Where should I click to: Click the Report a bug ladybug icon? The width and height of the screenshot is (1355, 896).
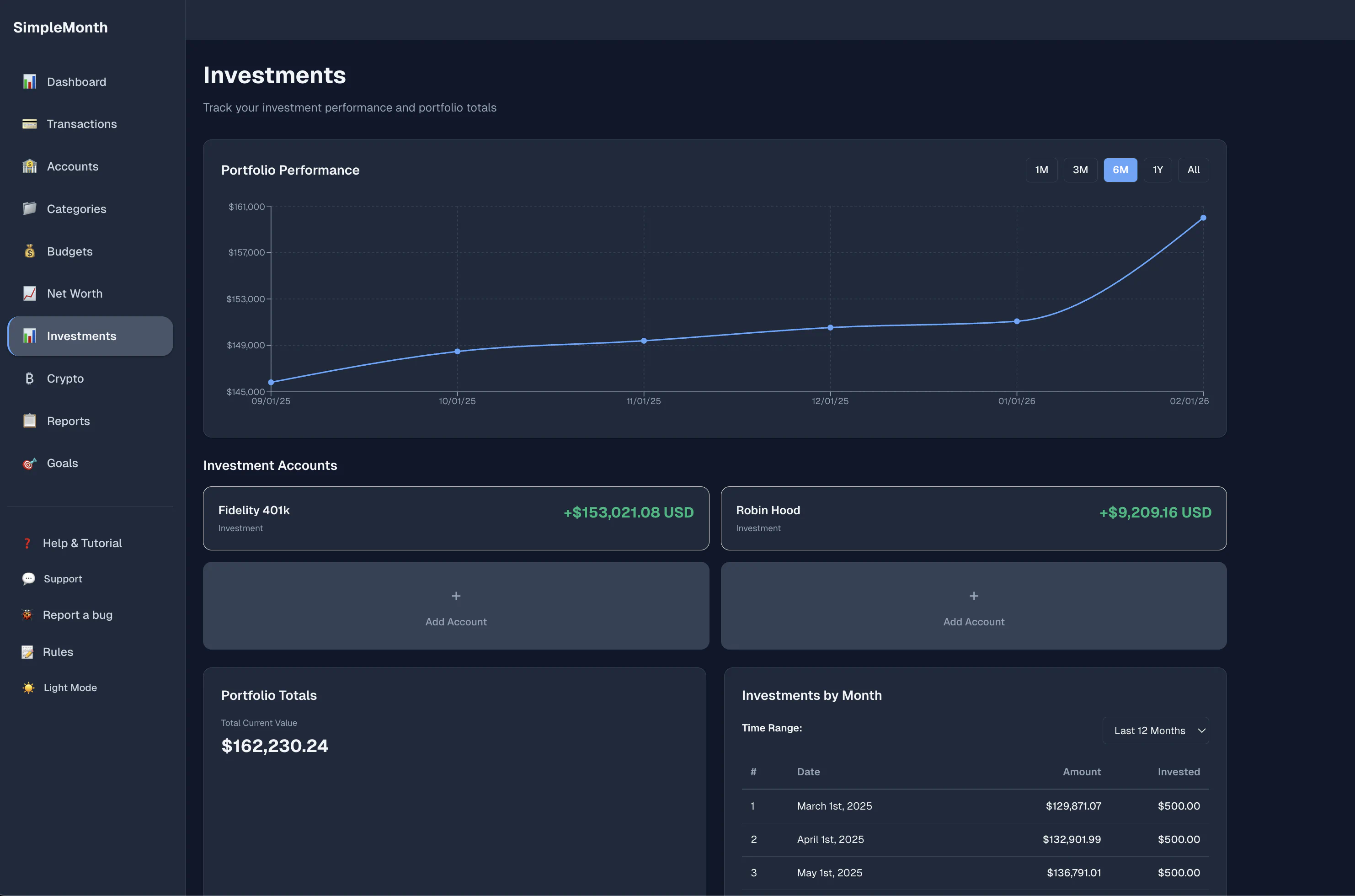click(27, 615)
